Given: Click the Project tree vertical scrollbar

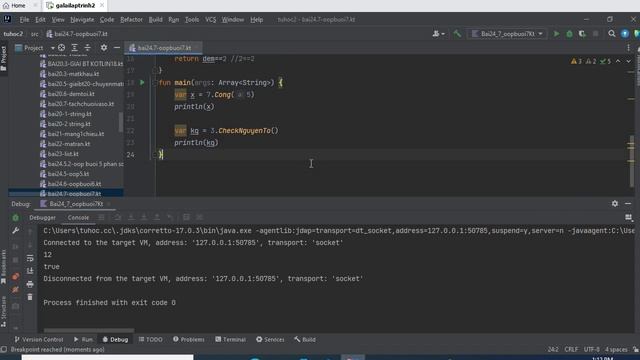Looking at the screenshot, I should coord(121,121).
